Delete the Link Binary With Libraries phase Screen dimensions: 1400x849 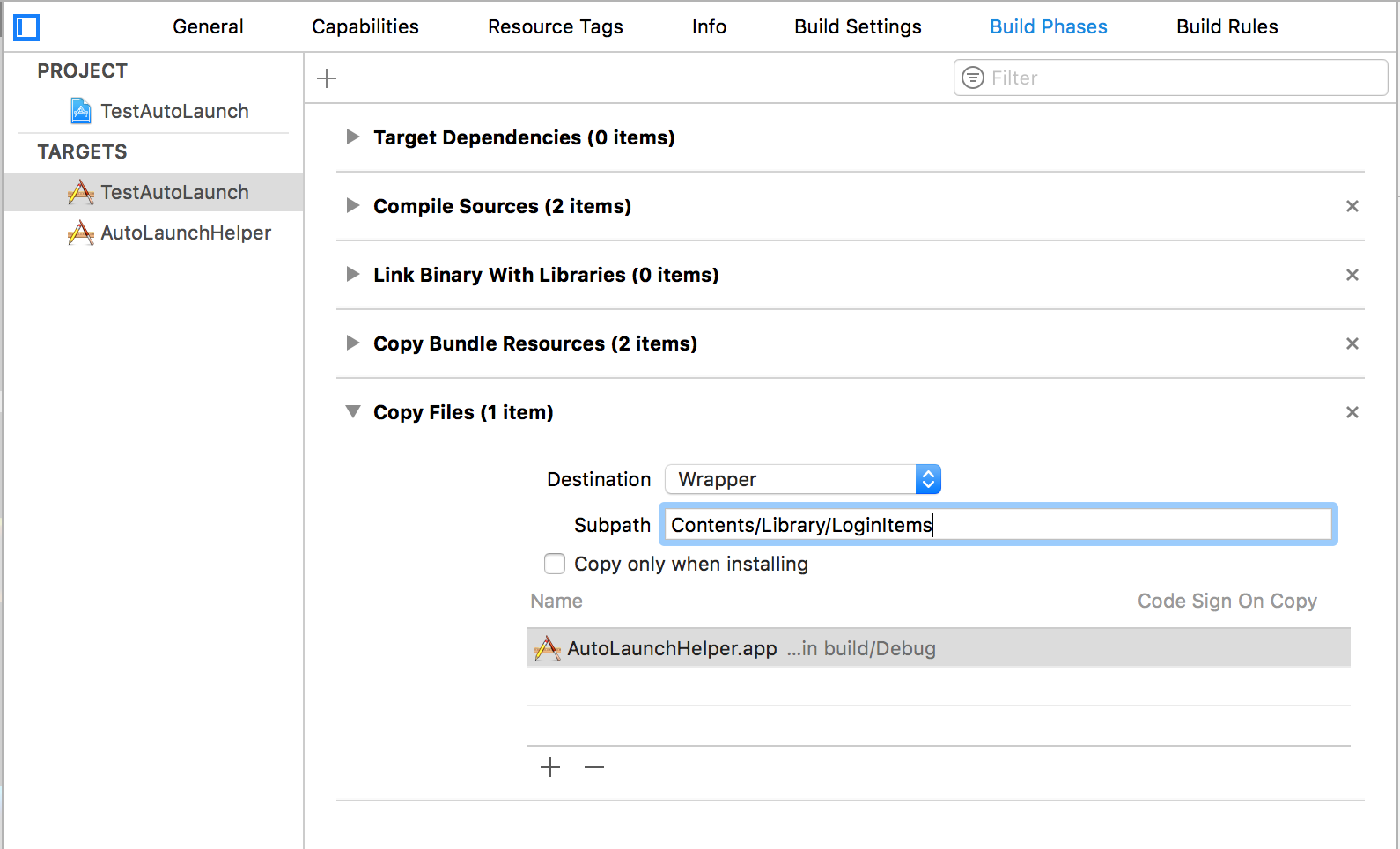coord(1352,275)
